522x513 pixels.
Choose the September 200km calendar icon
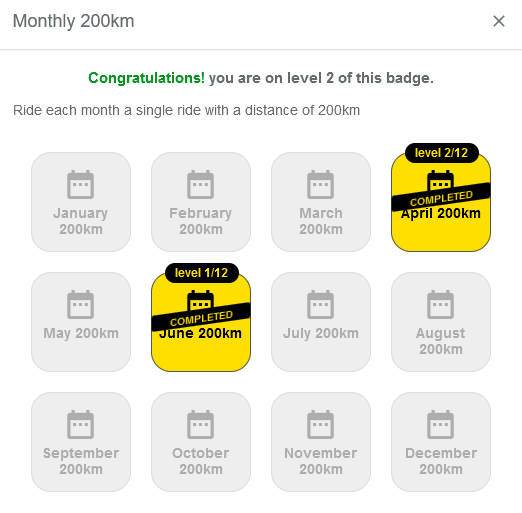[x=80, y=424]
